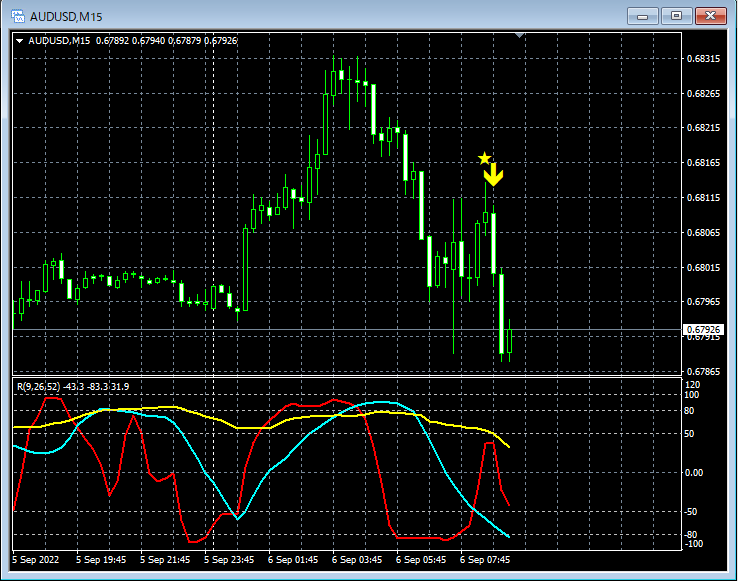The width and height of the screenshot is (739, 581).
Task: Click the indicator scale value -50
Action: pyautogui.click(x=690, y=512)
